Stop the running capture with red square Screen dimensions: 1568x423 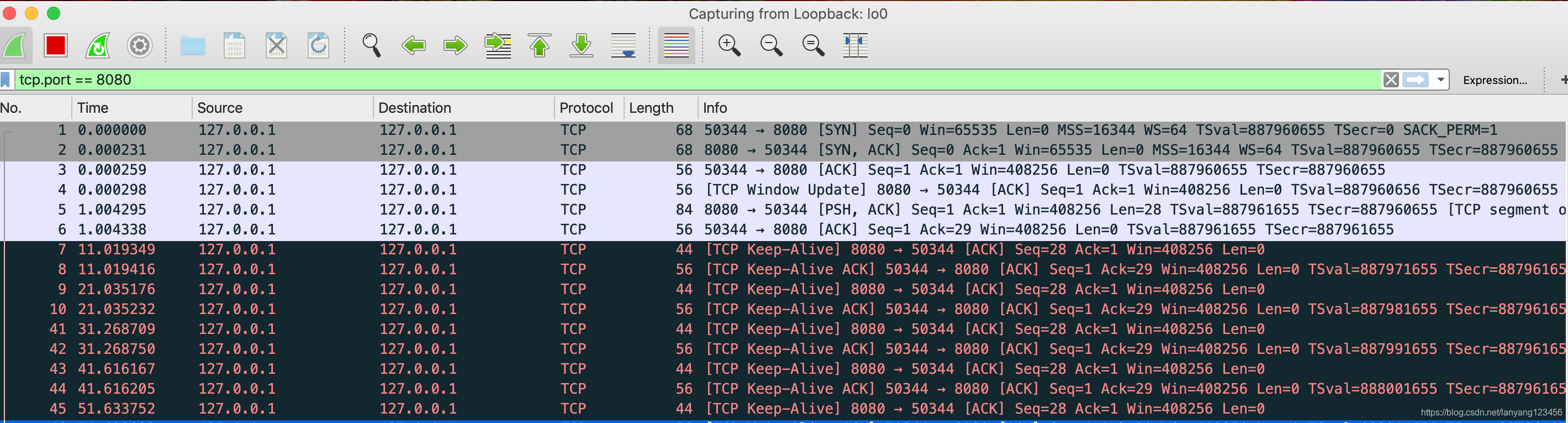tap(55, 46)
